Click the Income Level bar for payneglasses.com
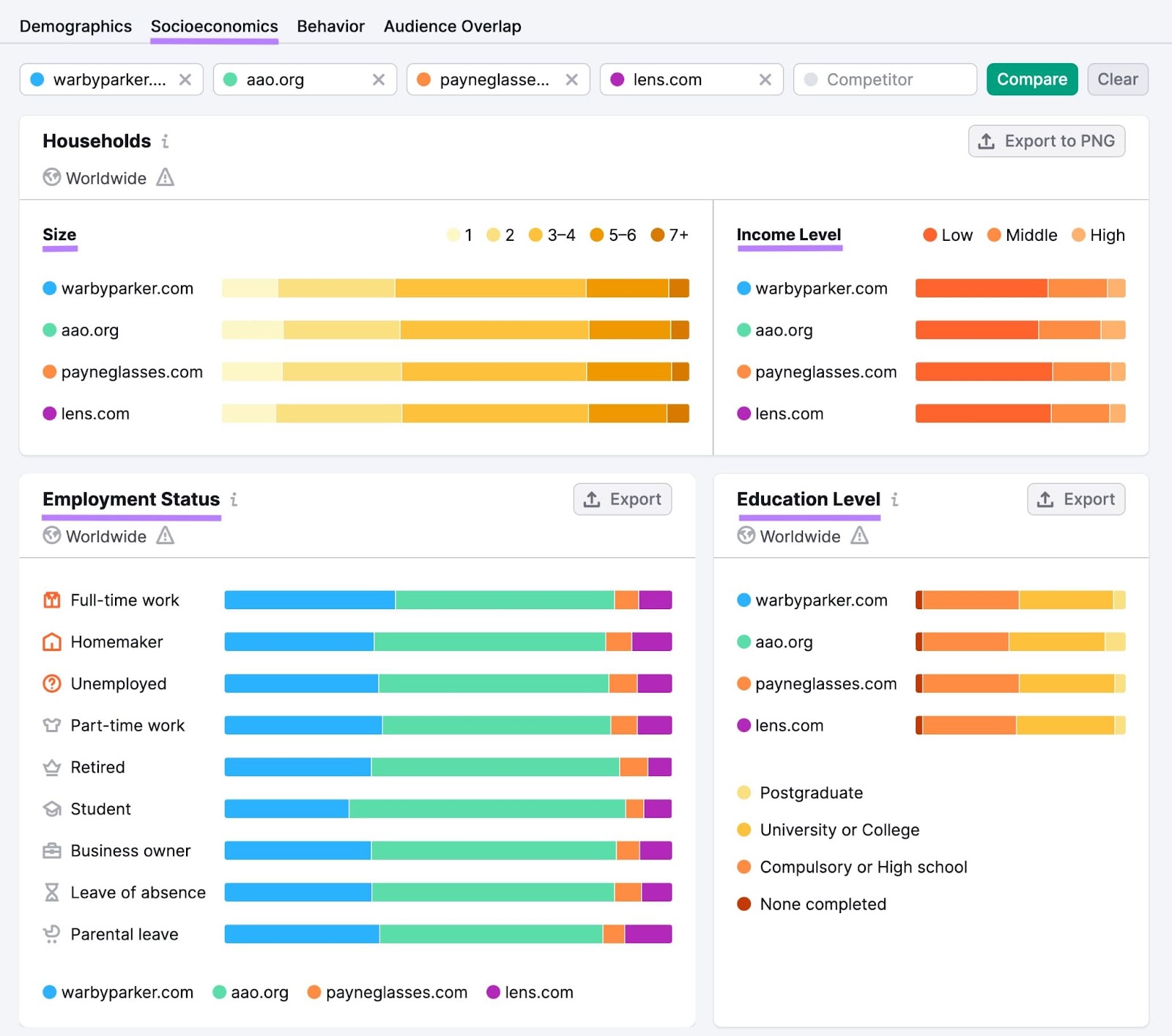Viewport: 1172px width, 1036px height. pyautogui.click(x=1020, y=371)
